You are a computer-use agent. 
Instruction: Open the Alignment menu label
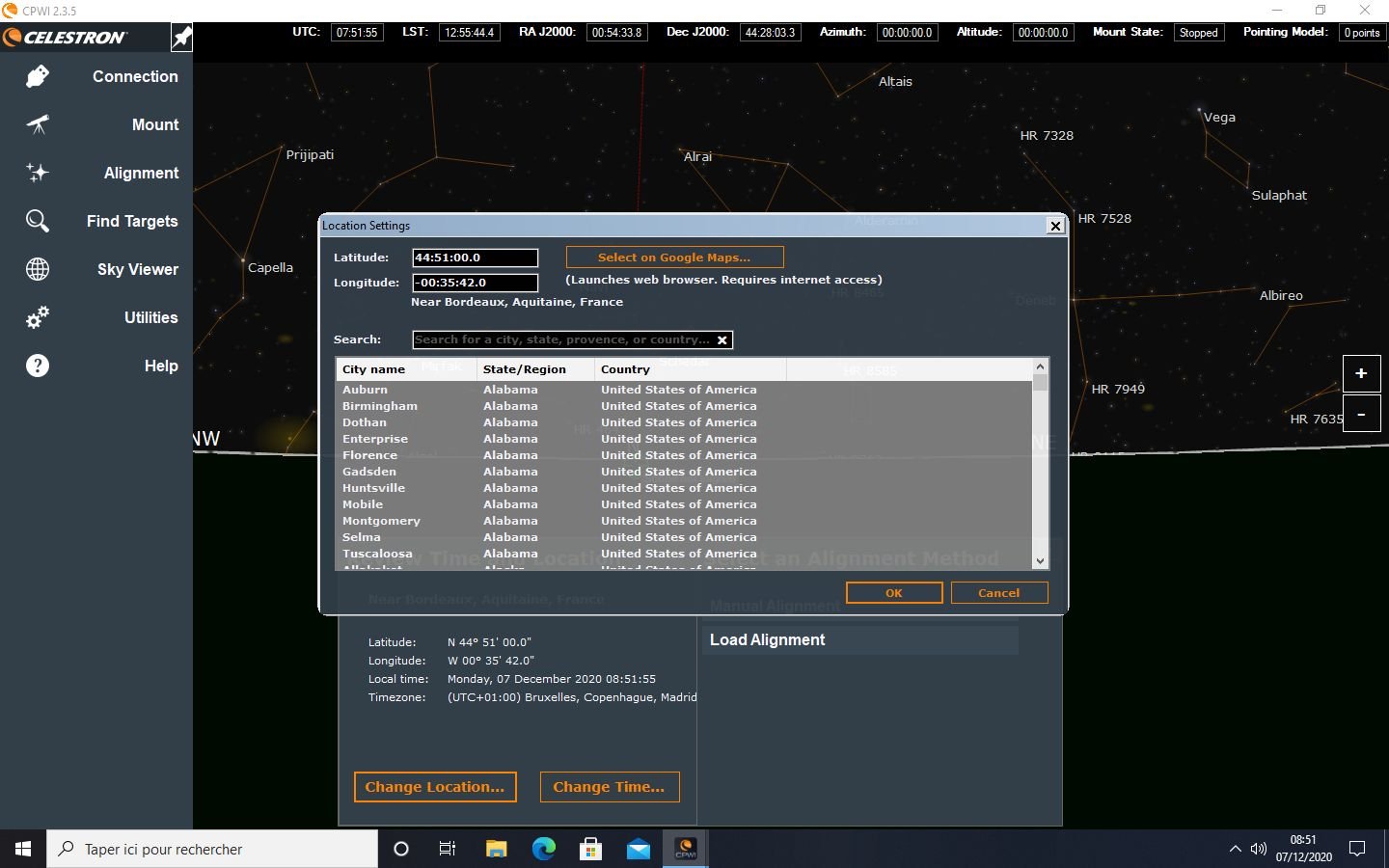point(141,173)
